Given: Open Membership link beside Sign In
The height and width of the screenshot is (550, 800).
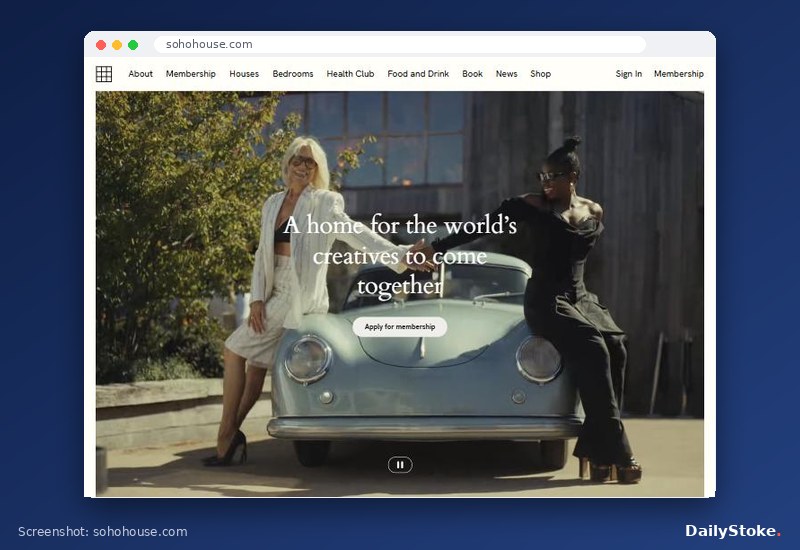Looking at the screenshot, I should pyautogui.click(x=679, y=74).
